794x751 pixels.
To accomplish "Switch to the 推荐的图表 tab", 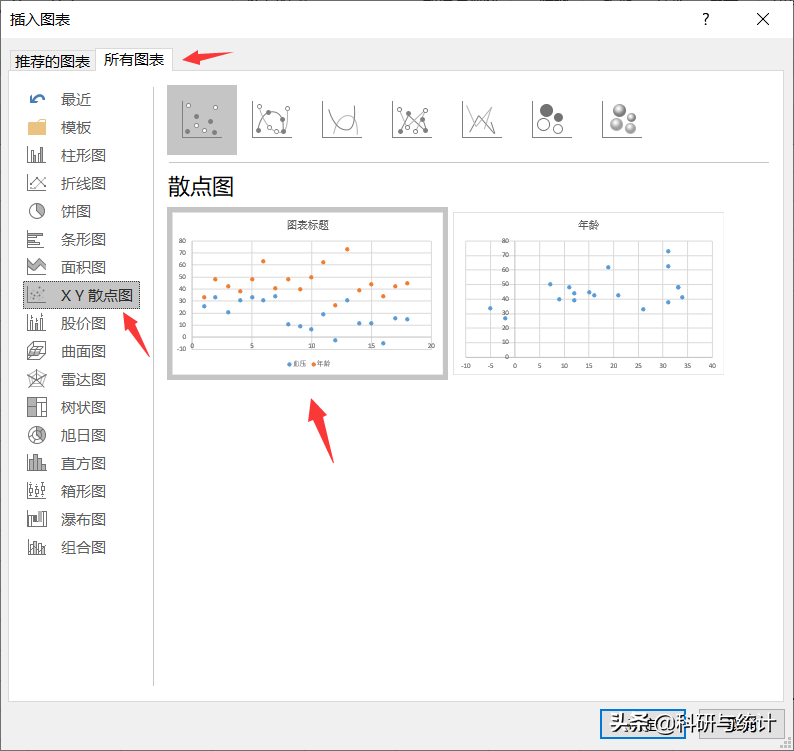I will click(52, 61).
